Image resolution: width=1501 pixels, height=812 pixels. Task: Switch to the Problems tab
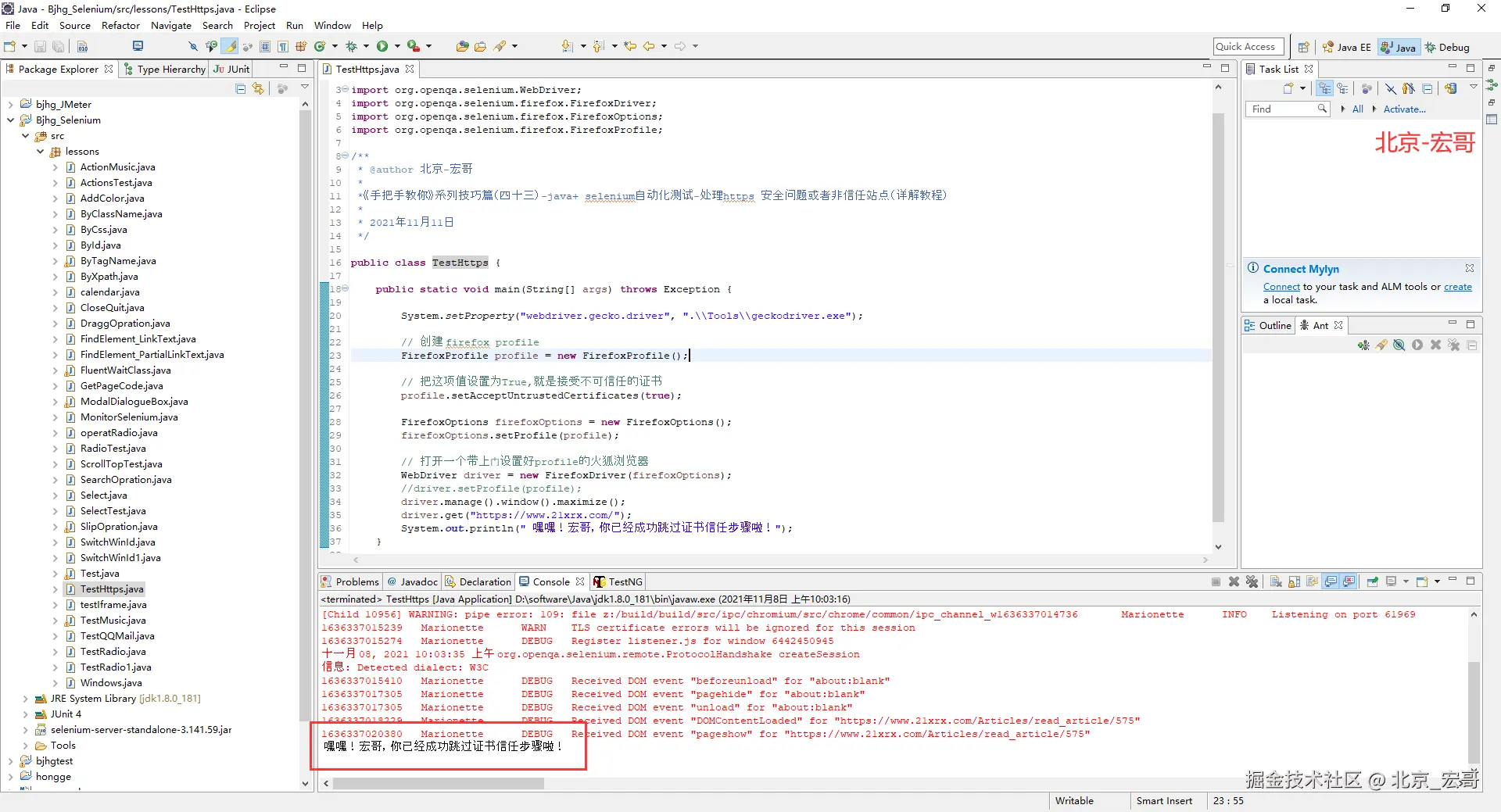click(350, 581)
